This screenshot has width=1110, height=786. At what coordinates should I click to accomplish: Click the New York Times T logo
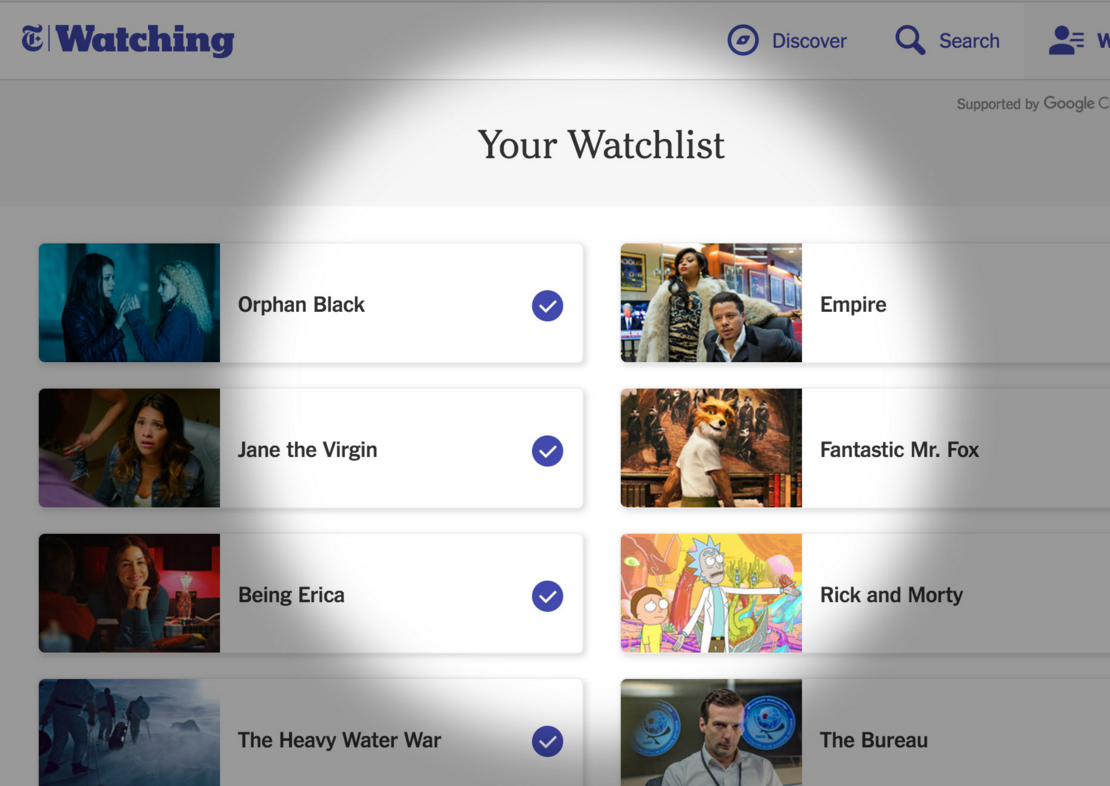point(33,38)
